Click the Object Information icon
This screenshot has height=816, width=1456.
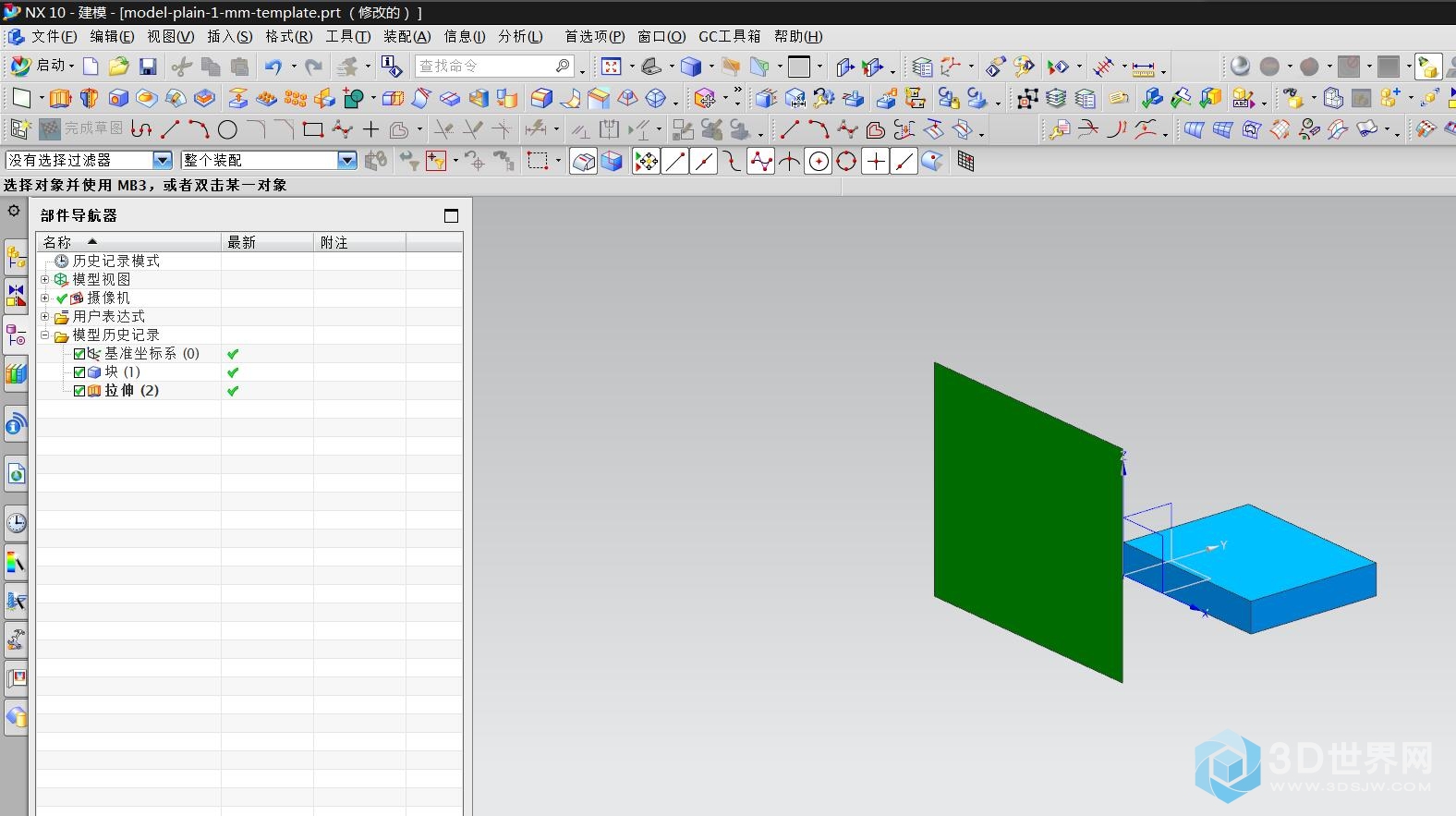tap(392, 67)
